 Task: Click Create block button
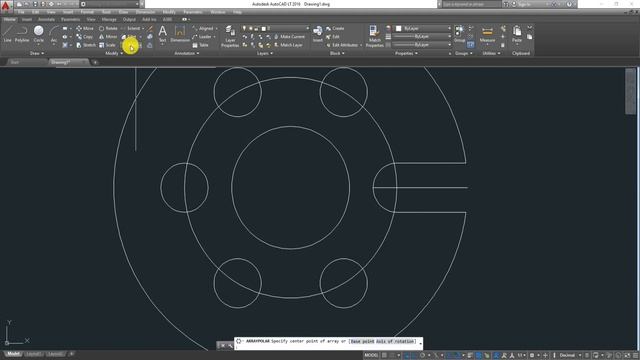point(335,29)
